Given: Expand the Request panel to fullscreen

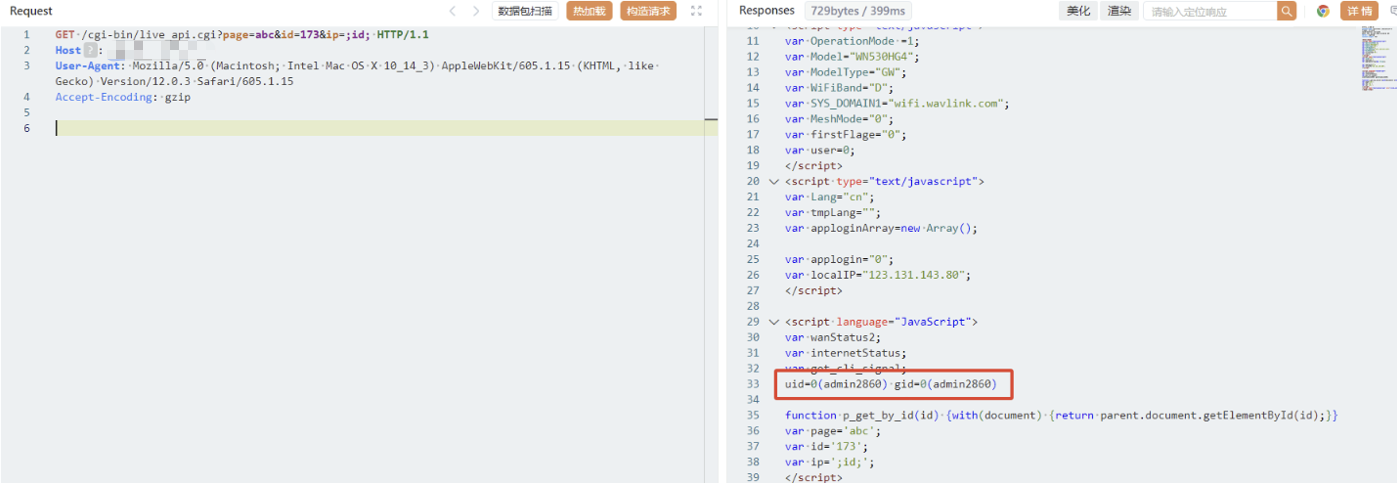Looking at the screenshot, I should tap(697, 11).
